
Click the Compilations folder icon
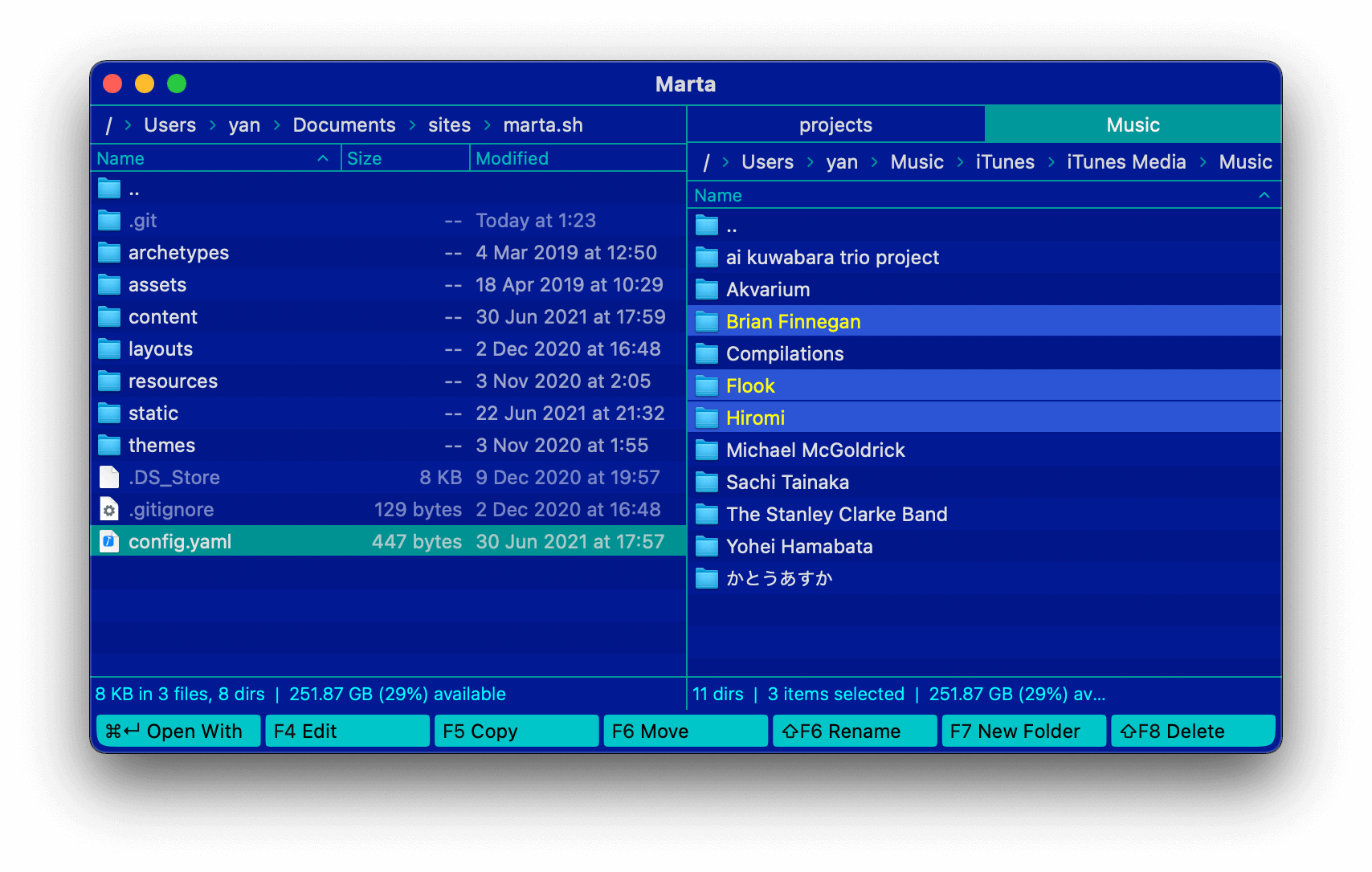707,354
